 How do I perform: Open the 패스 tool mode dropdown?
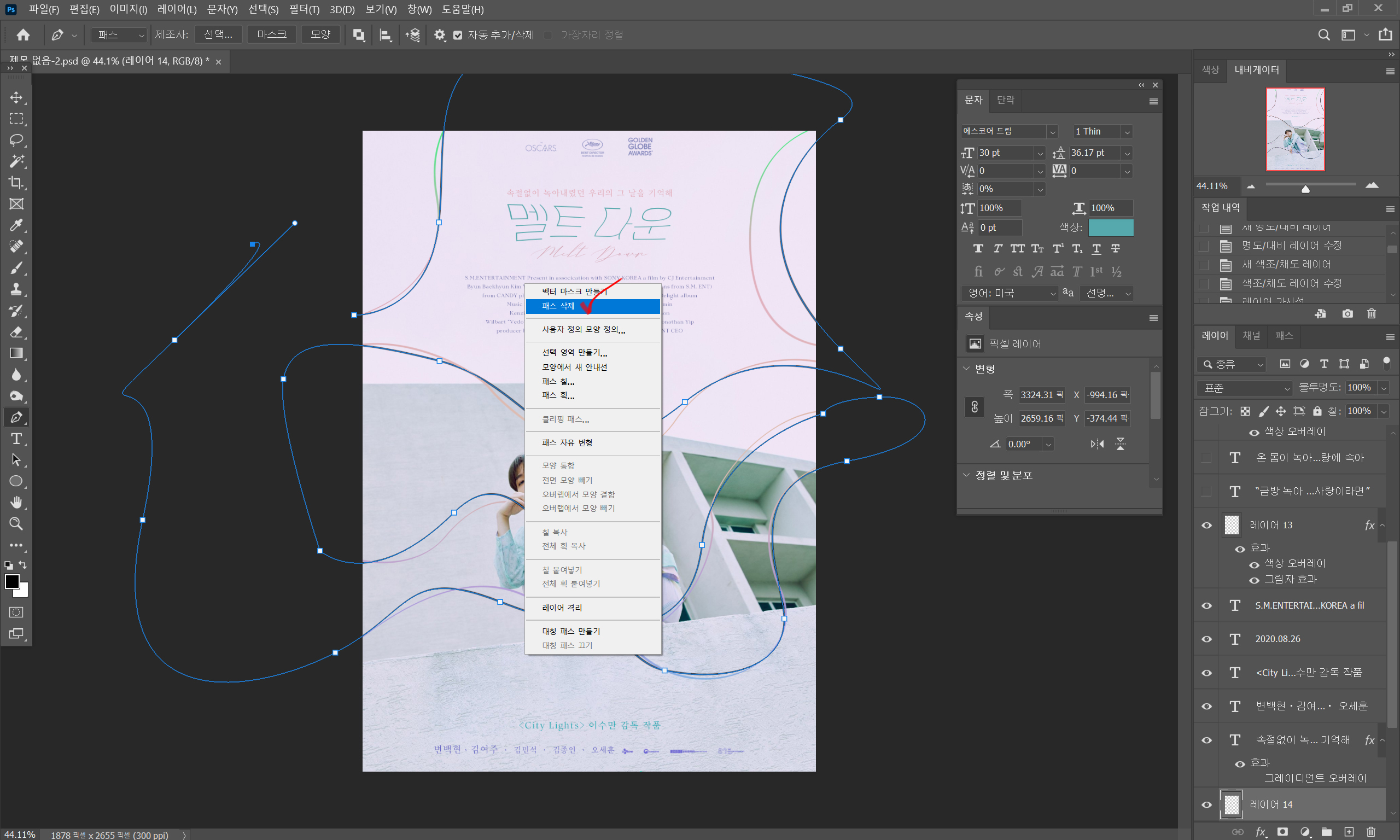tap(119, 35)
